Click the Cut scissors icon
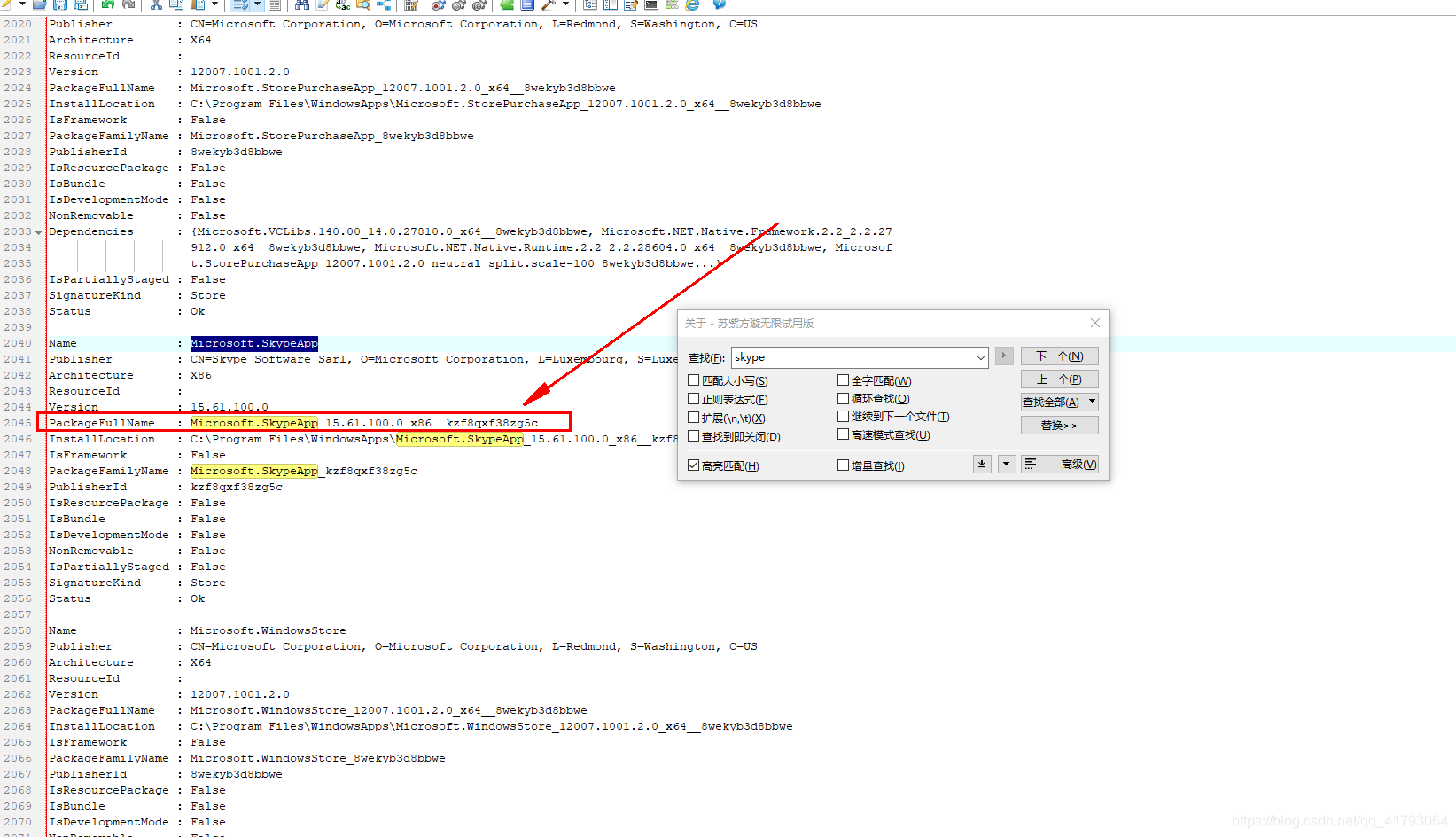Viewport: 1456px width, 837px height. (155, 4)
